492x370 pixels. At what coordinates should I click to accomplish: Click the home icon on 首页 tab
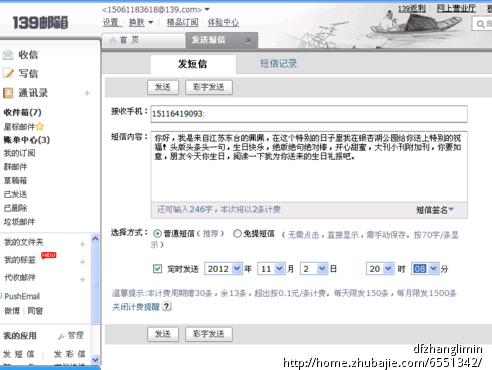113,40
